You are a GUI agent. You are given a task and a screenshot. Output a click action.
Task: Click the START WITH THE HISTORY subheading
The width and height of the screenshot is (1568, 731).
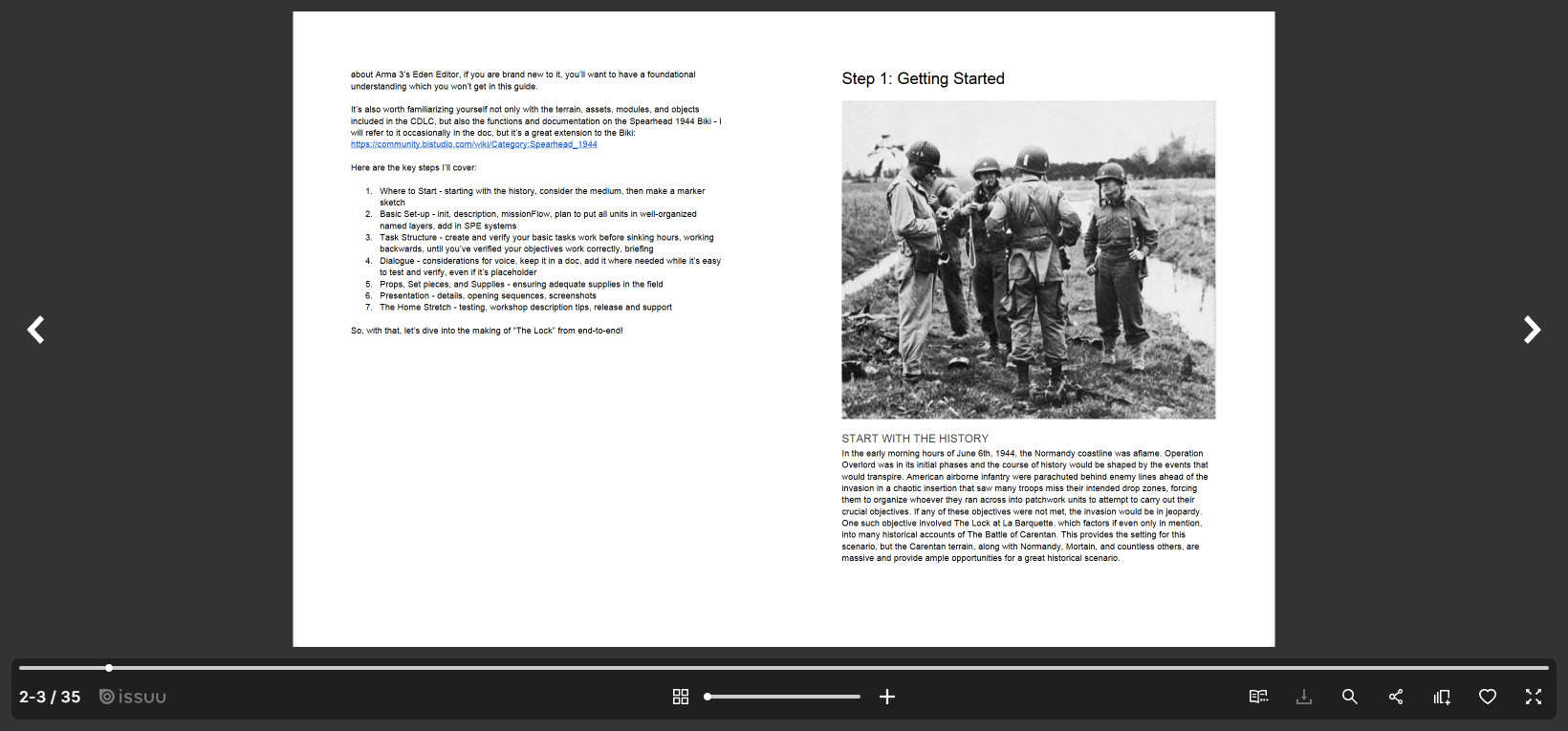[x=915, y=439]
